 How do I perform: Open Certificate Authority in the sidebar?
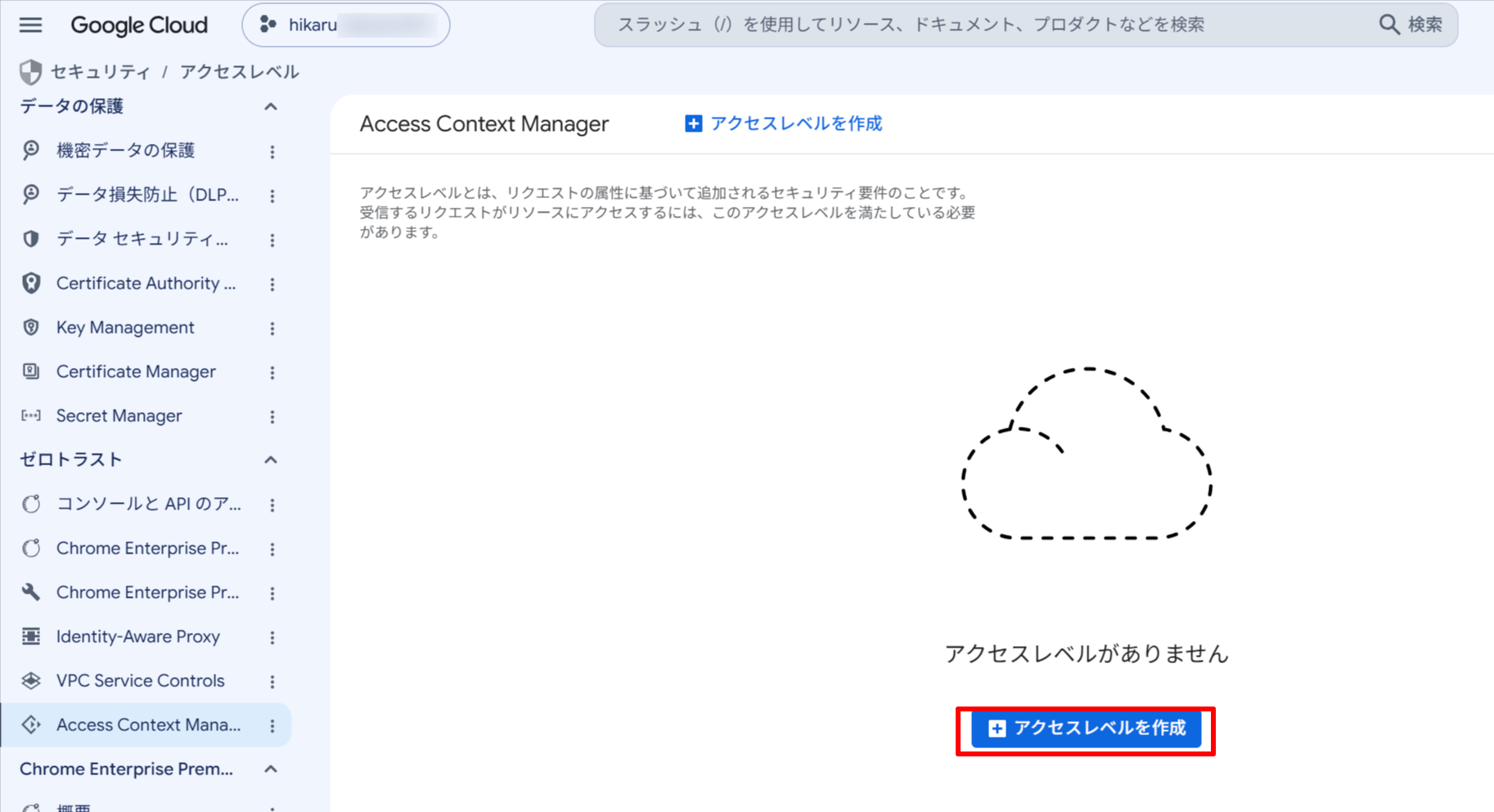(x=146, y=283)
